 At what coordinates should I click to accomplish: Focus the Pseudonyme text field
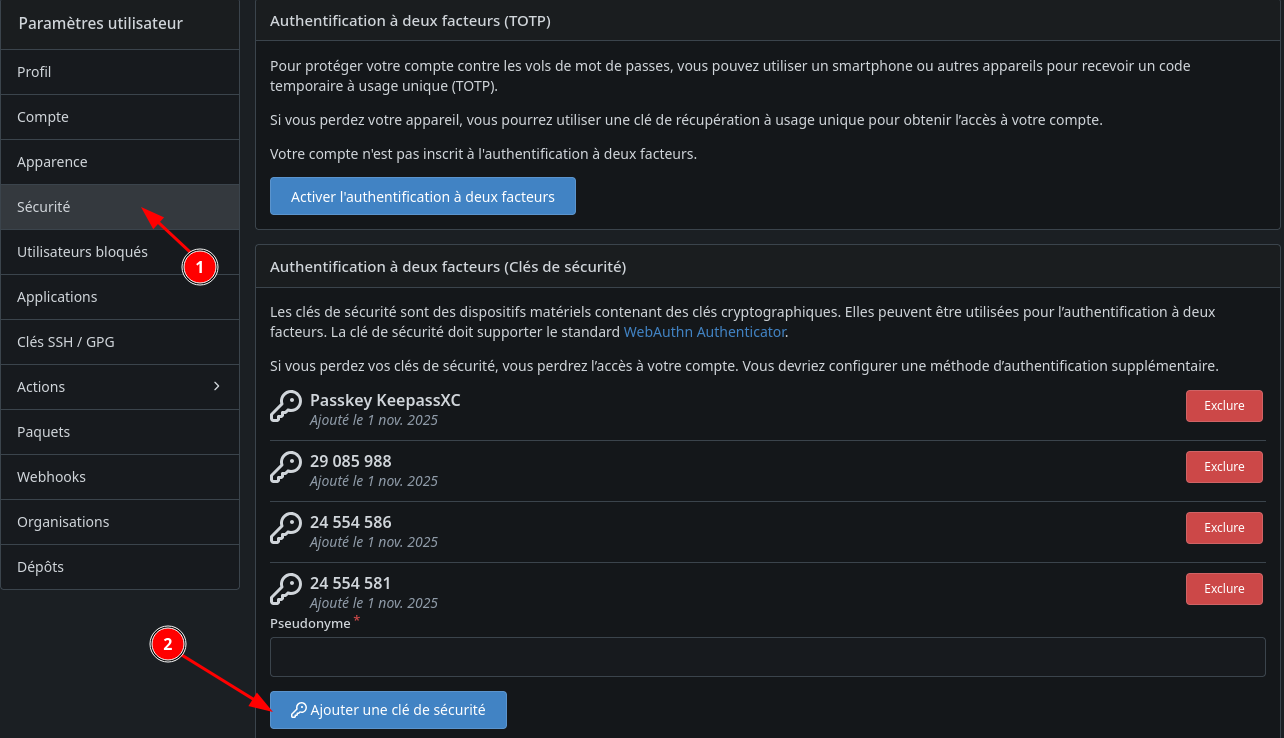click(767, 657)
